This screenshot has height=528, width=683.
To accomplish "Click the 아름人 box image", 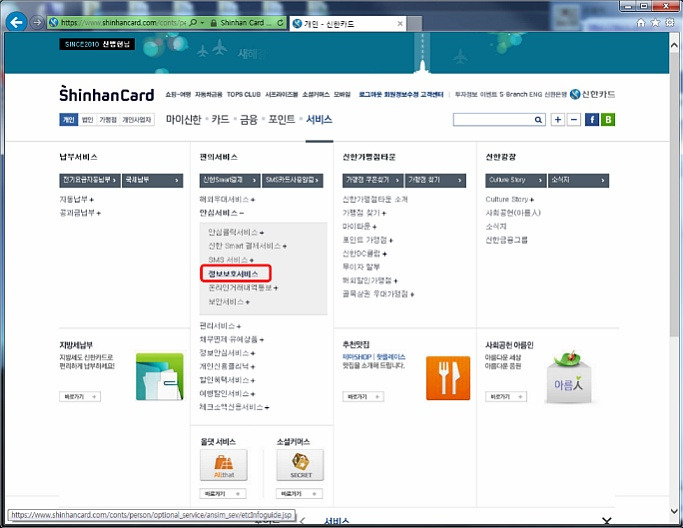I will (569, 377).
